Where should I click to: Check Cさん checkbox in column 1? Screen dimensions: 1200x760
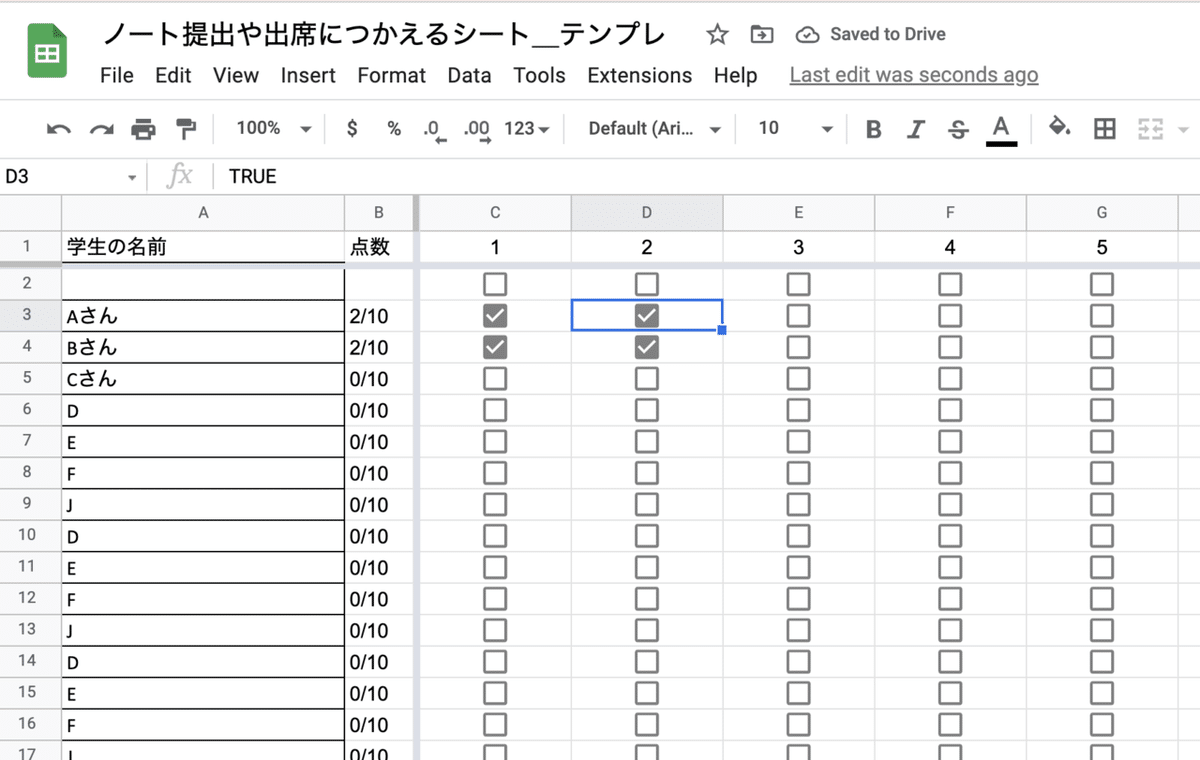pyautogui.click(x=494, y=379)
